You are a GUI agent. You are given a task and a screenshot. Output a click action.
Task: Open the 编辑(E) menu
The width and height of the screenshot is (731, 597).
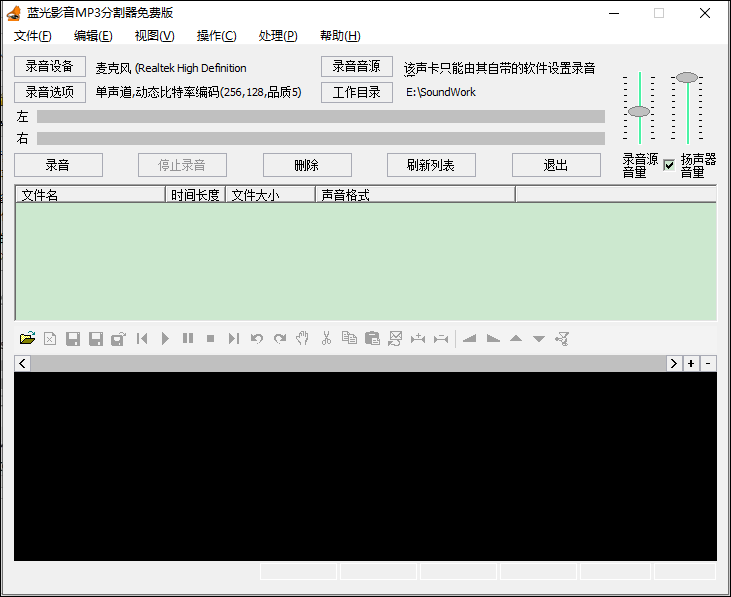point(93,36)
